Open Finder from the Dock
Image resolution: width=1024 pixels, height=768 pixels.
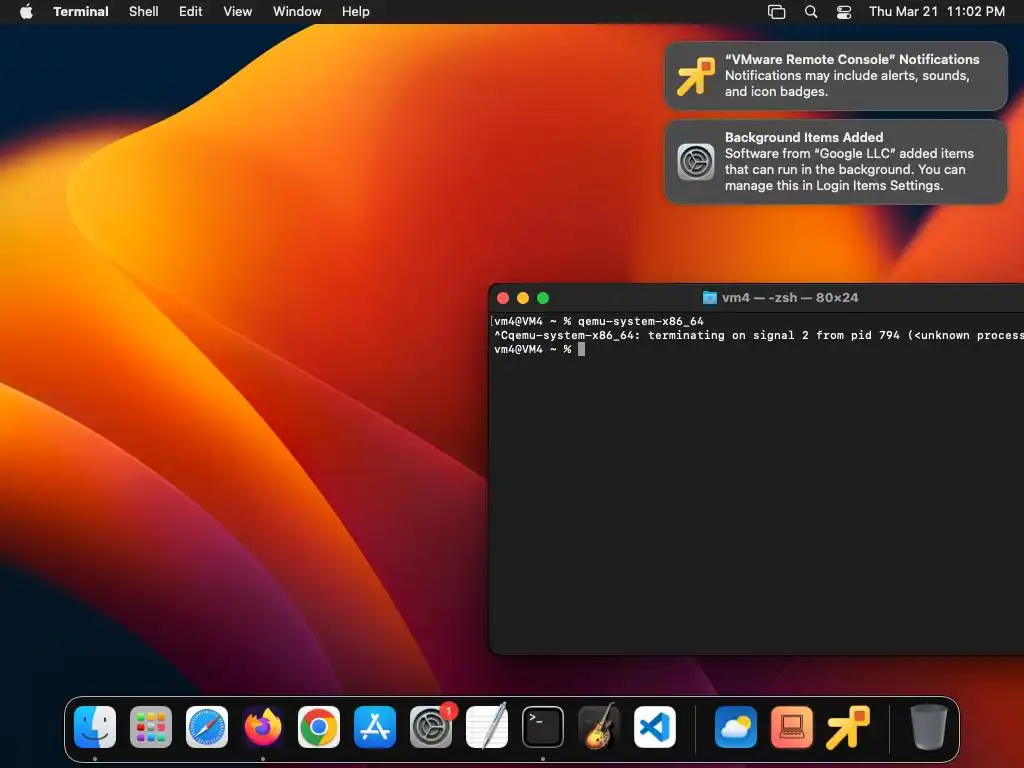coord(95,727)
